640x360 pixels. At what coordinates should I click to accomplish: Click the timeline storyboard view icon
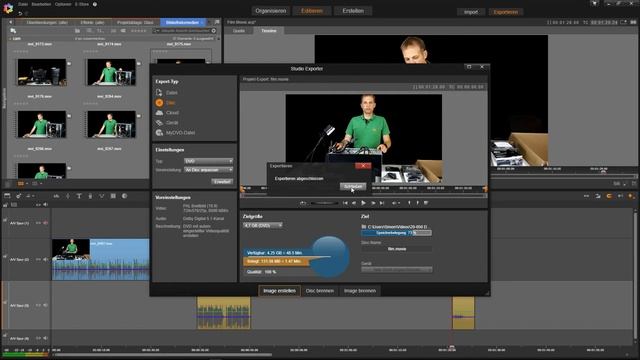tap(7, 196)
